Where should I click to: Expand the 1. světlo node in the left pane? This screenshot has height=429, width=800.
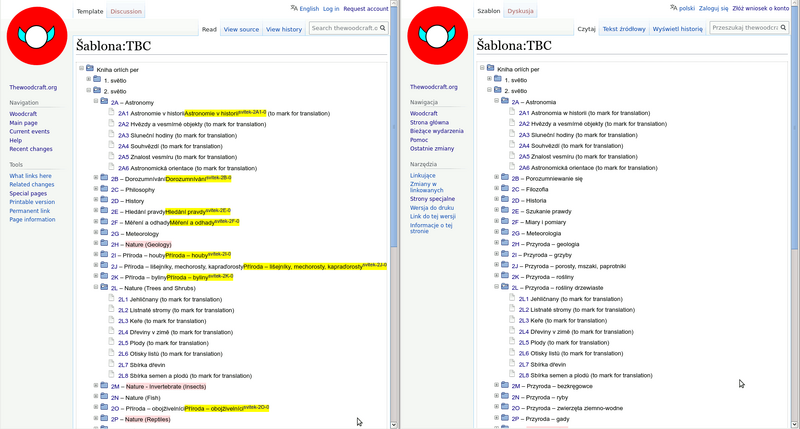[x=88, y=79]
